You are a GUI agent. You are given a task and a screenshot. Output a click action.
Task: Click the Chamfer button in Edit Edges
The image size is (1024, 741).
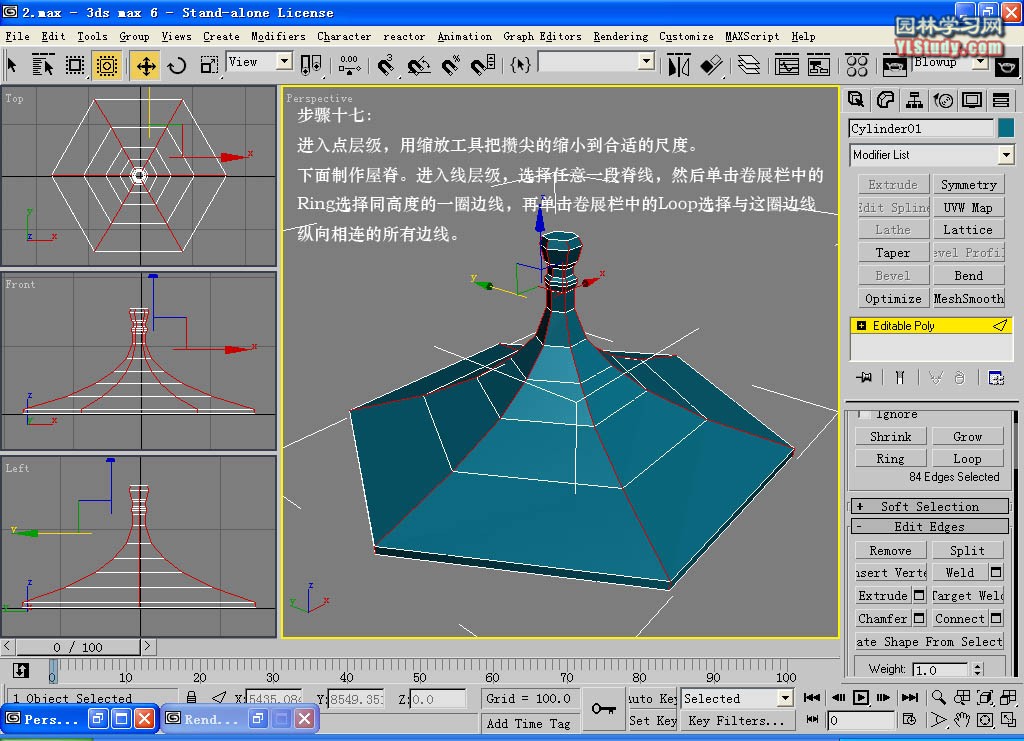pyautogui.click(x=883, y=618)
